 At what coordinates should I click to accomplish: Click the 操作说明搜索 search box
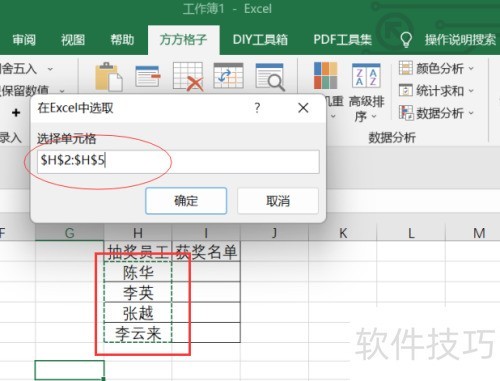[x=460, y=40]
